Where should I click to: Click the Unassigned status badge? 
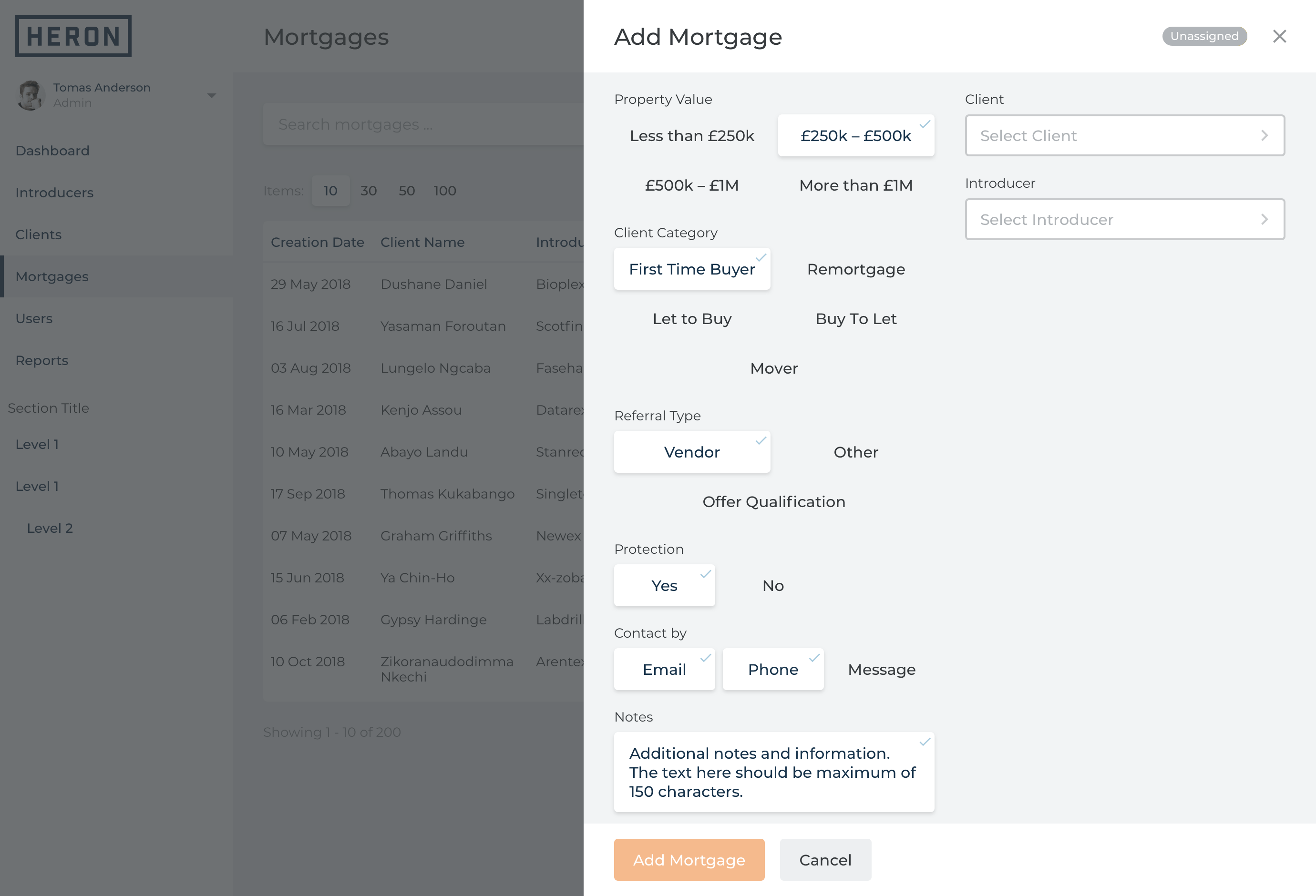[x=1204, y=36]
